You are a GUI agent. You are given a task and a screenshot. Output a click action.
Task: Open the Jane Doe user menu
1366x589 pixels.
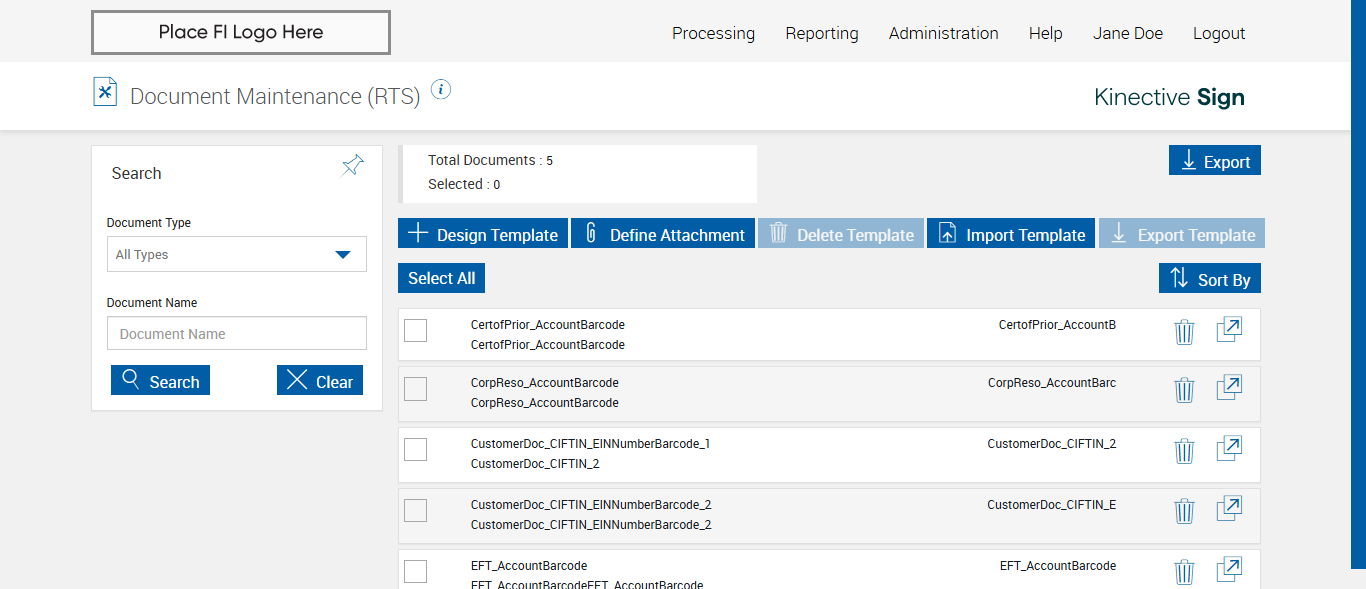coord(1128,33)
